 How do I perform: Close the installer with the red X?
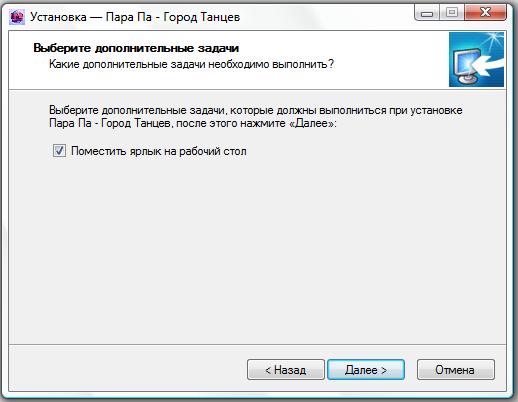click(485, 13)
